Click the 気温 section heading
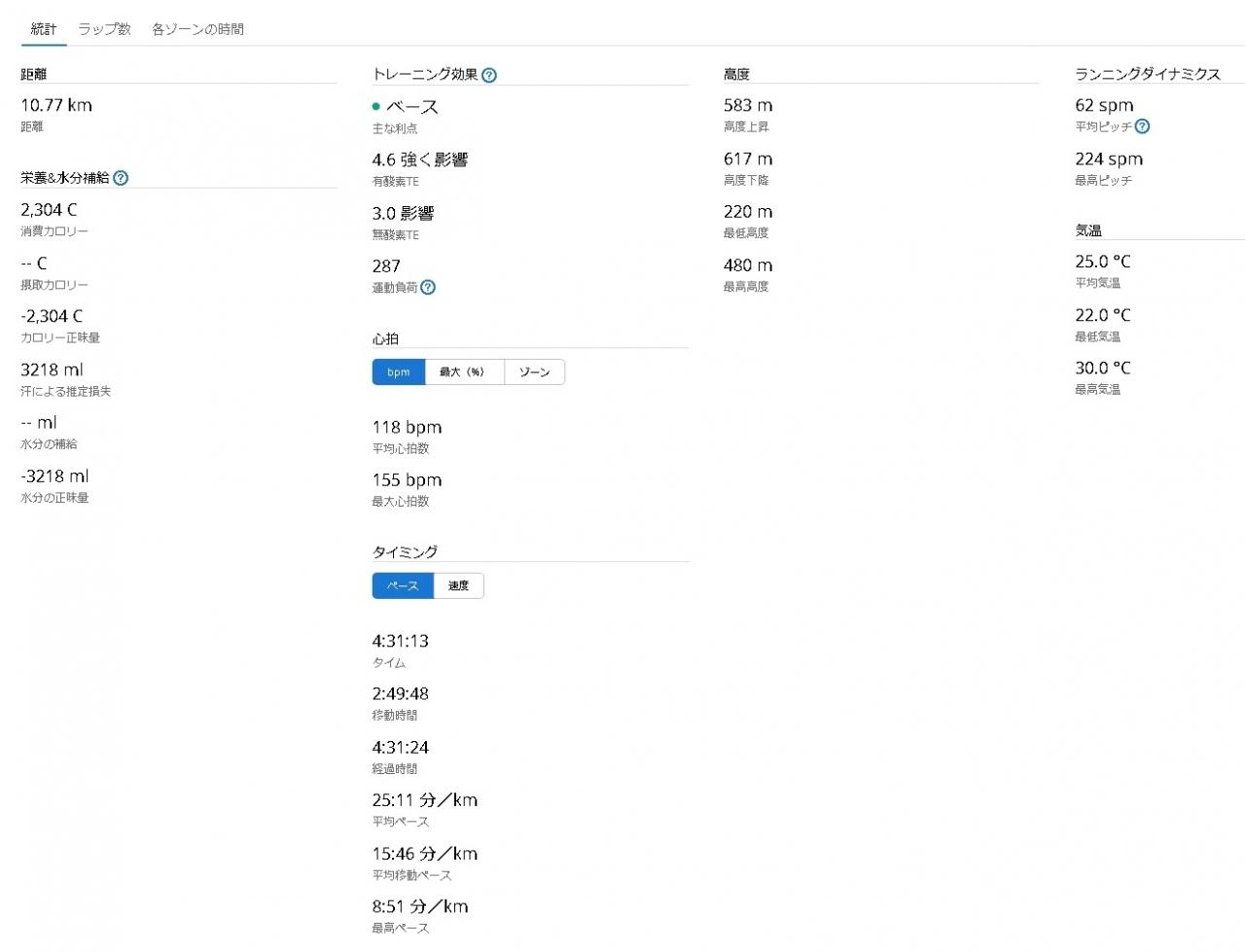The image size is (1245, 952). pos(1088,230)
